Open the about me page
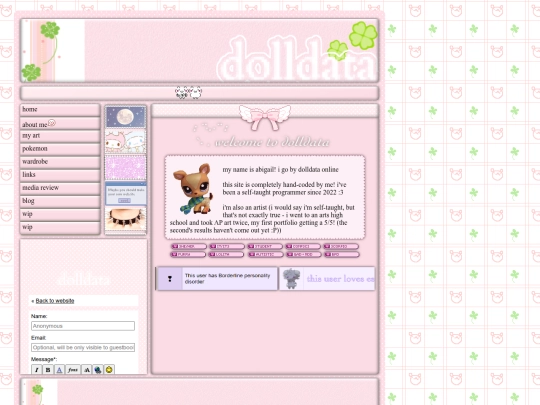Screen dimensions: 540x405 tap(60, 123)
